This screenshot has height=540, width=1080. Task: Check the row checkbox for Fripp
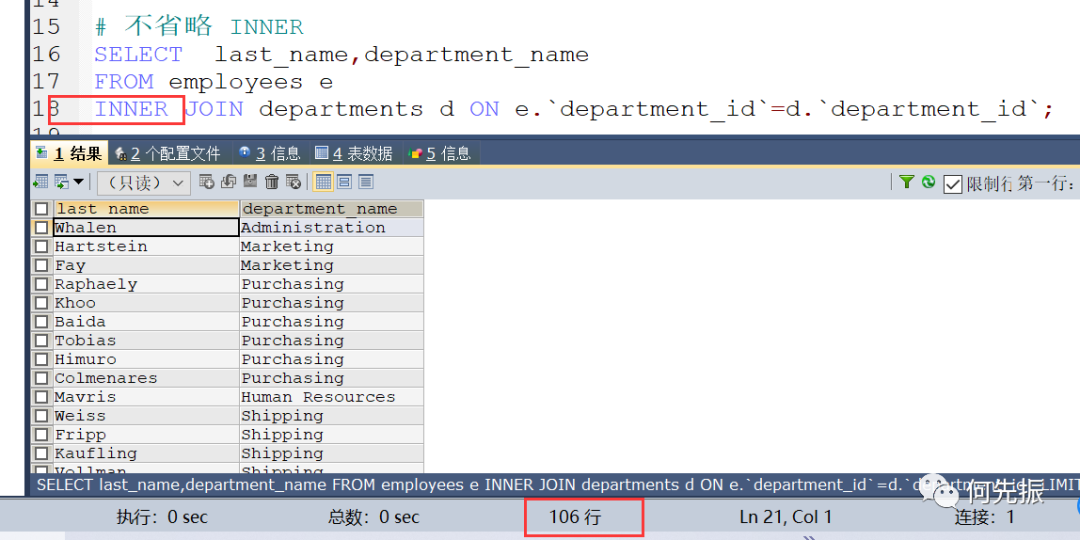coord(42,435)
